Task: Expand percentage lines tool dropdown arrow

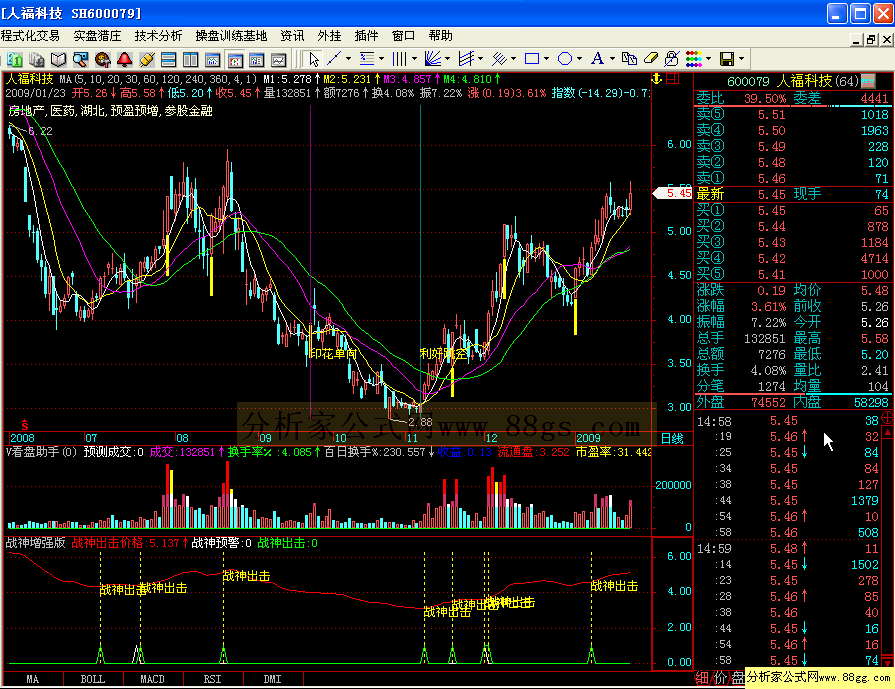Action: click(381, 59)
